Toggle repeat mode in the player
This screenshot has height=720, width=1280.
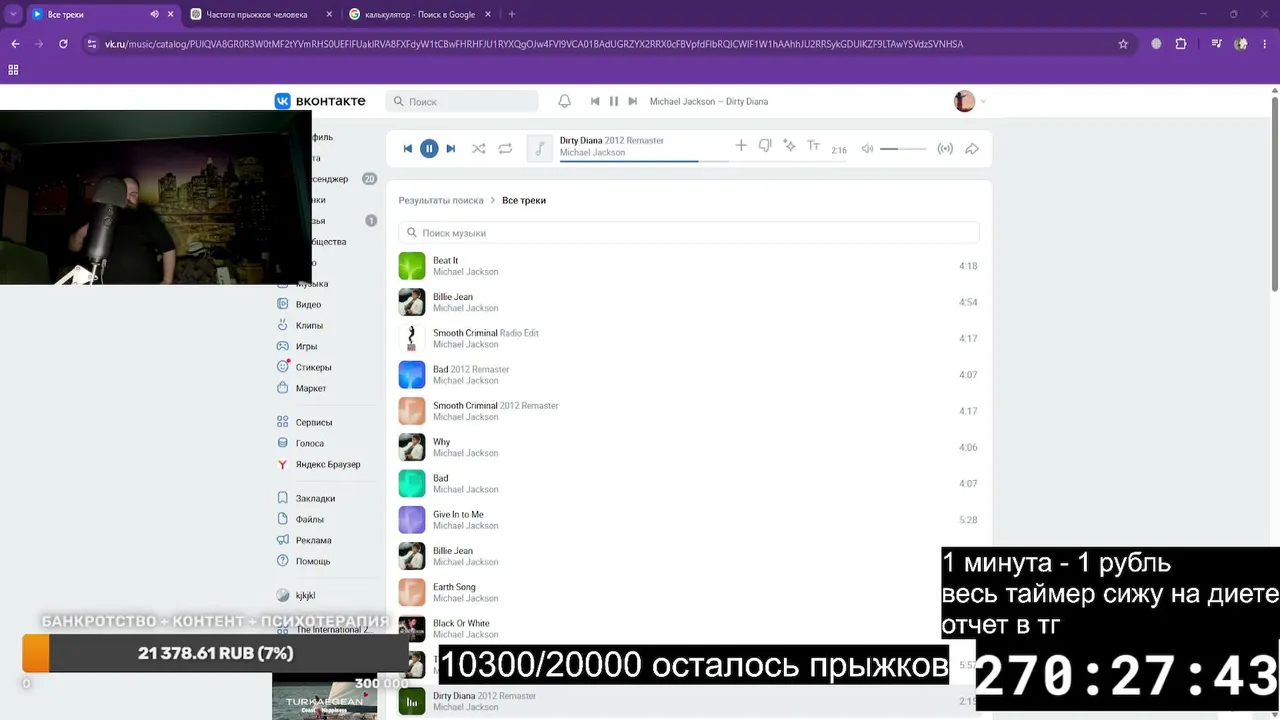[505, 149]
